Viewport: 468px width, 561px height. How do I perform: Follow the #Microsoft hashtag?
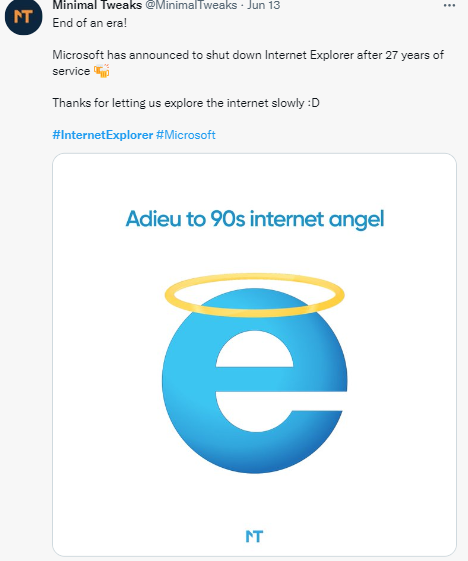click(186, 135)
